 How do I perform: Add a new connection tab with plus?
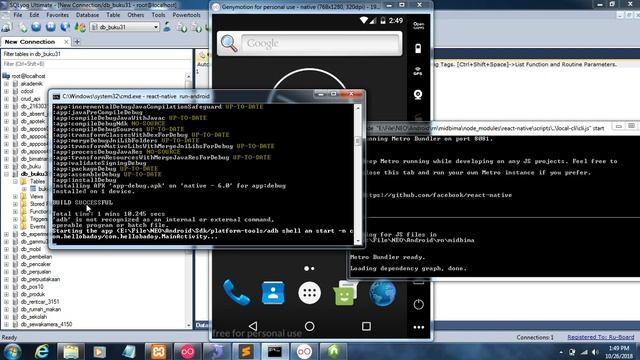pyautogui.click(x=77, y=42)
